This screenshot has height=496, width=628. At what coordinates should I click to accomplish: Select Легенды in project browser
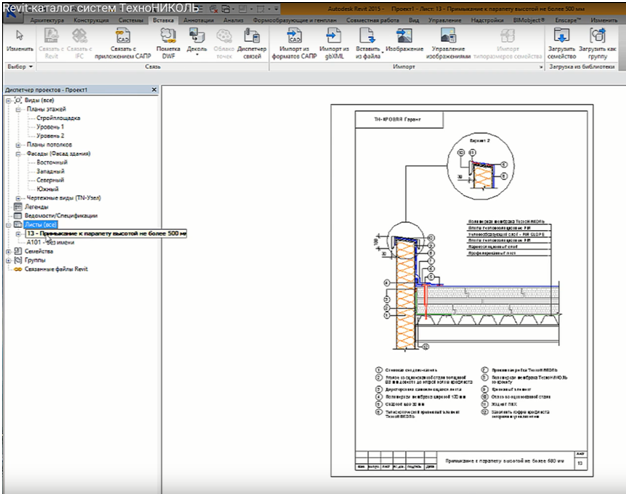36,207
